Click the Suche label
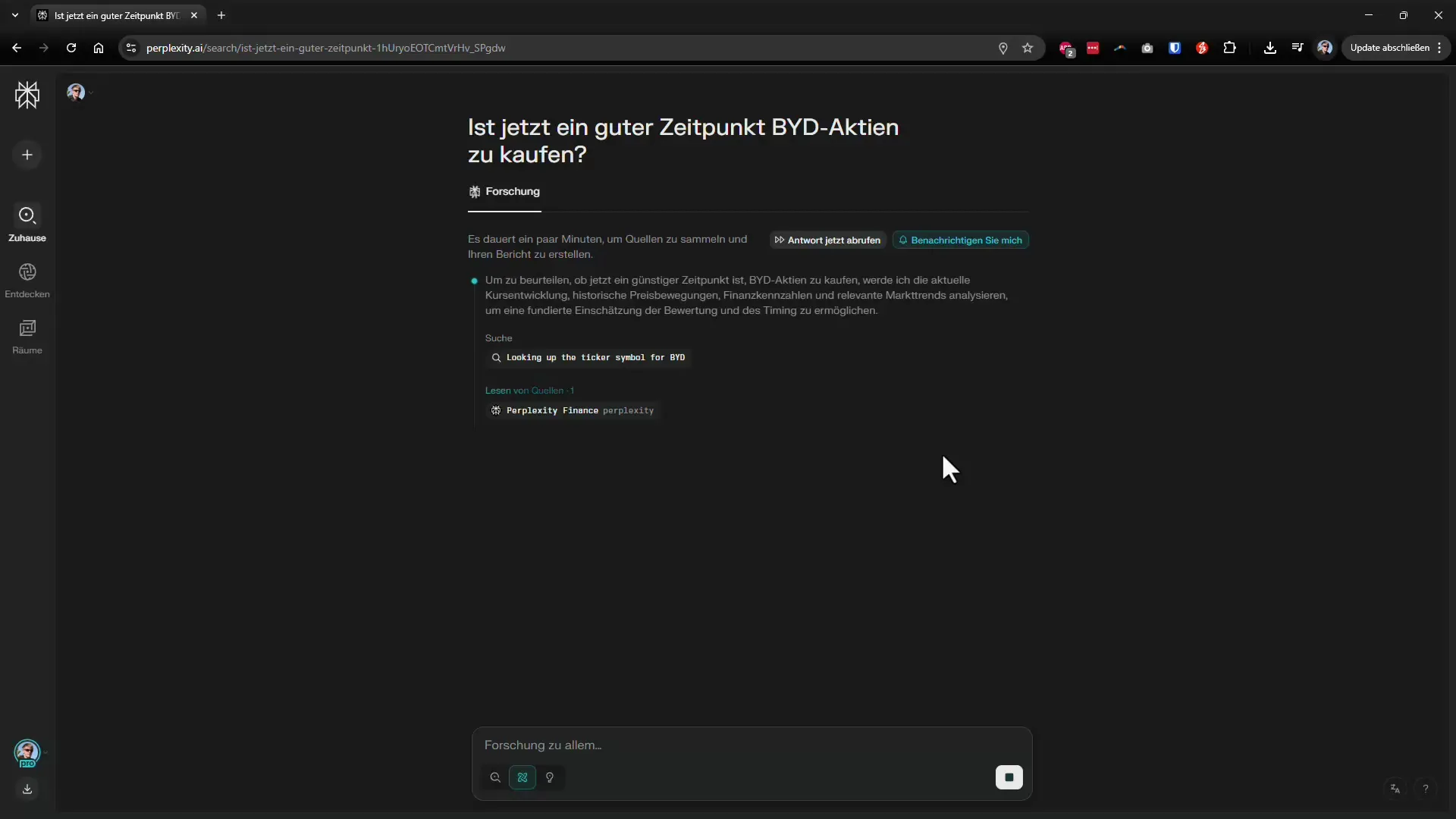The height and width of the screenshot is (819, 1456). tap(499, 338)
